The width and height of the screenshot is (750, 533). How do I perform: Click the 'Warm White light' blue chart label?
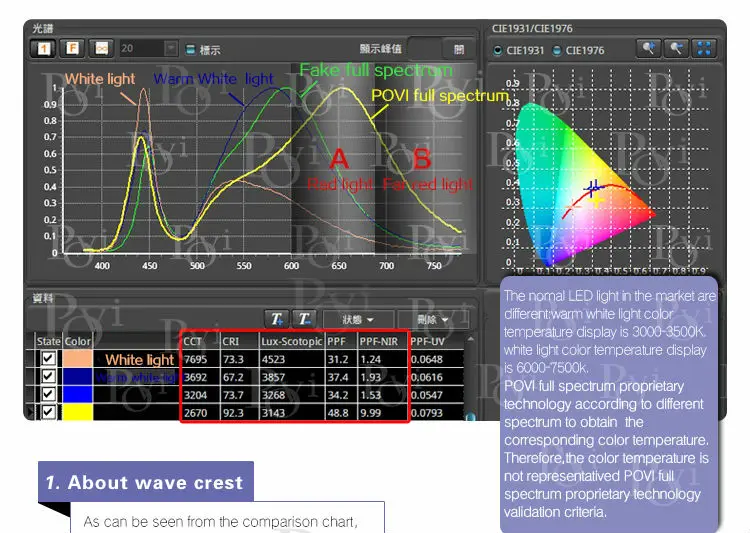(213, 78)
